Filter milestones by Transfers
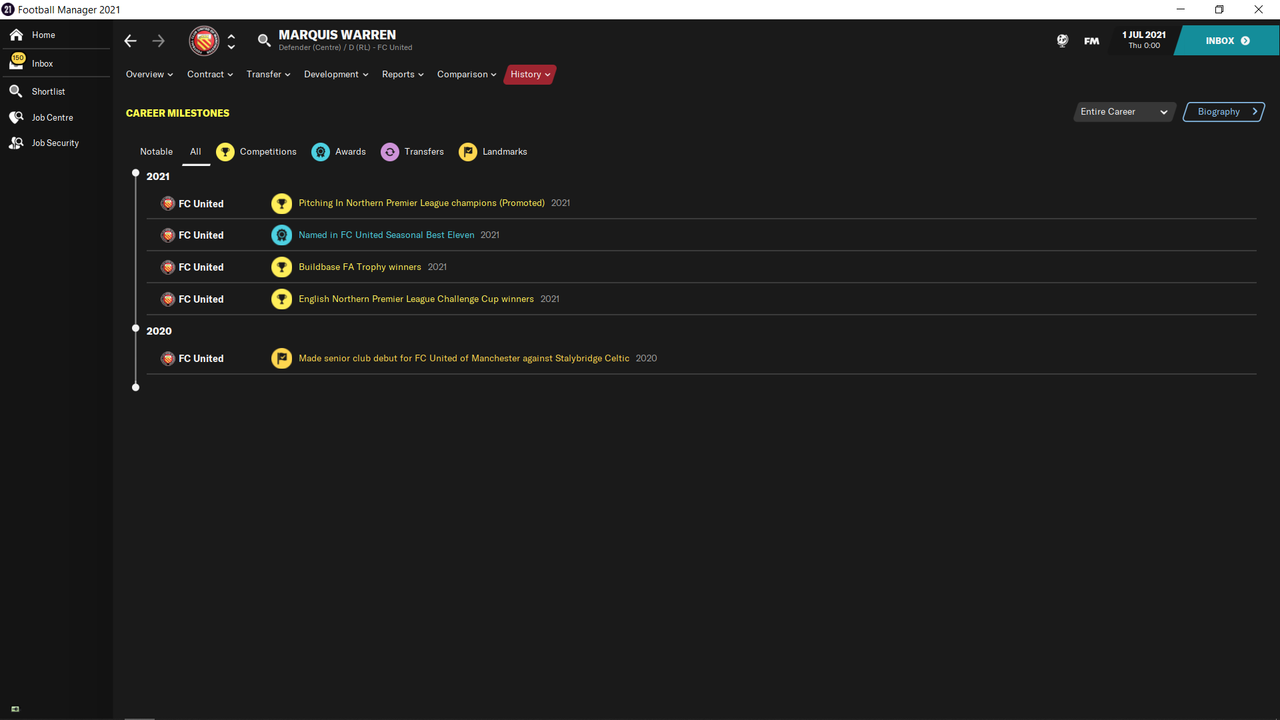Image resolution: width=1280 pixels, height=720 pixels. coord(424,152)
